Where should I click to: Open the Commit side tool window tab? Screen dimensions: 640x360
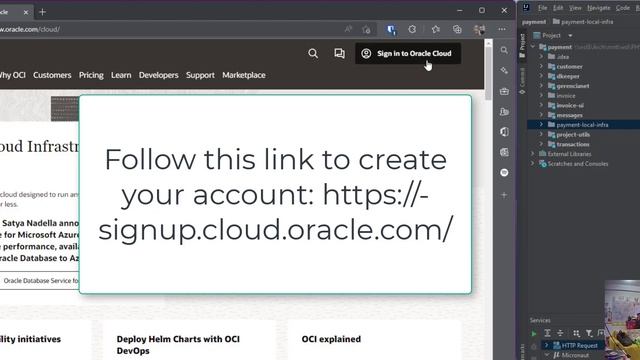[522, 81]
